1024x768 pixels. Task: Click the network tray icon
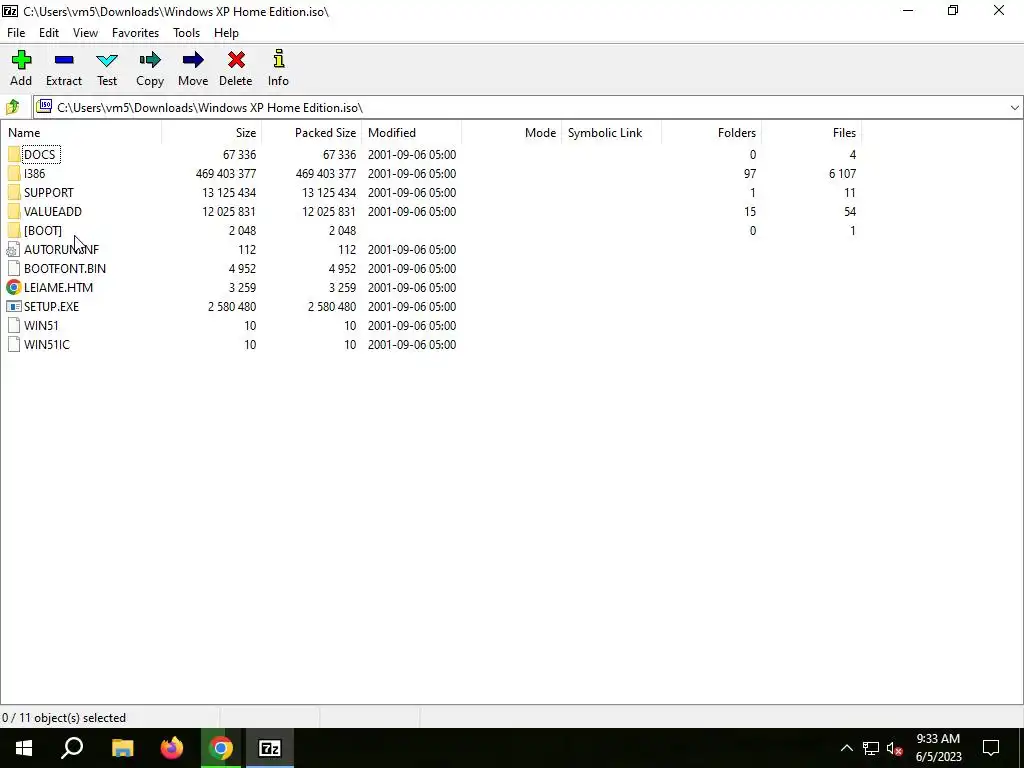[x=871, y=748]
